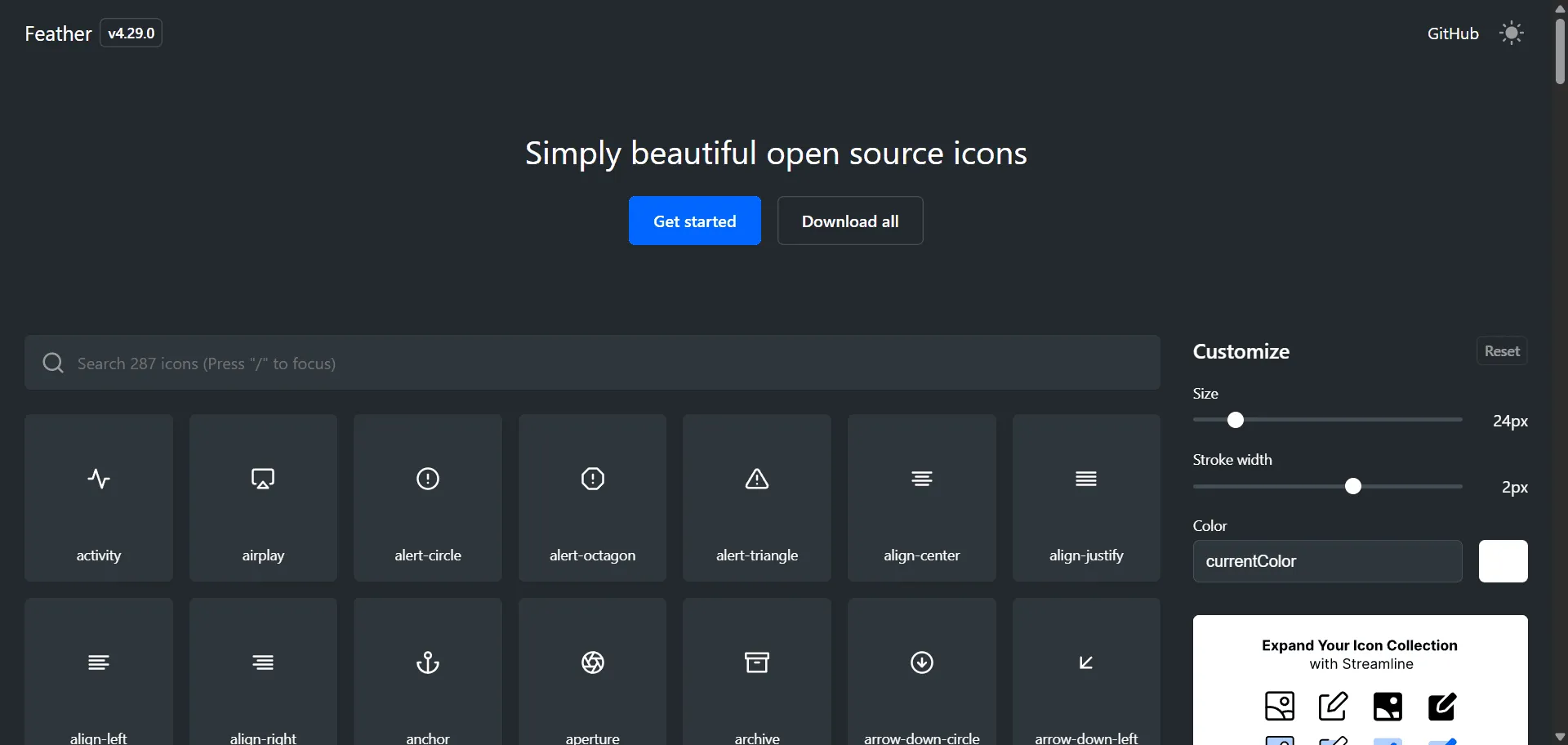Click the Size slider handle
Image resolution: width=1568 pixels, height=745 pixels.
pyautogui.click(x=1236, y=420)
